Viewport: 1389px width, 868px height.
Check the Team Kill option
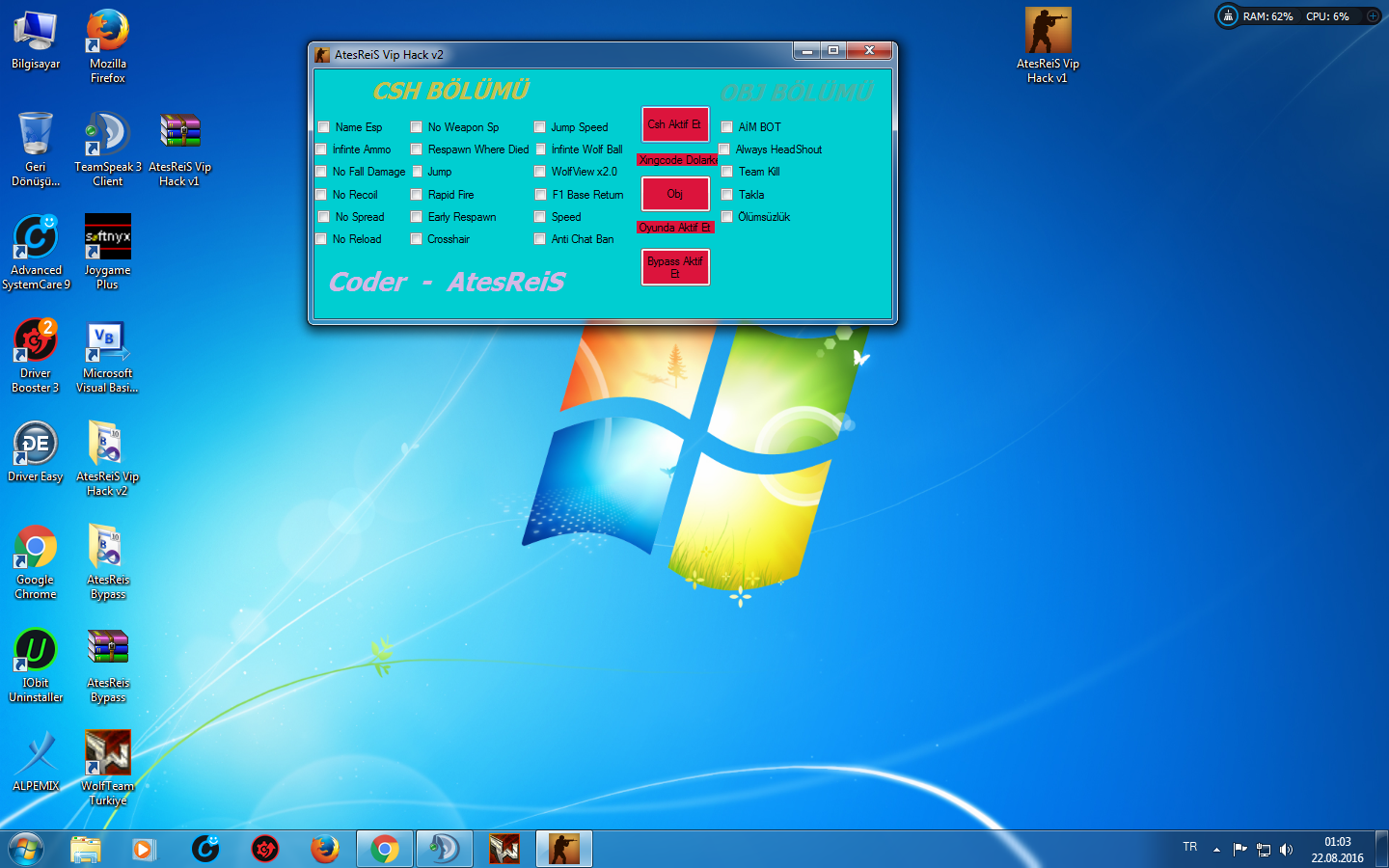pos(726,171)
